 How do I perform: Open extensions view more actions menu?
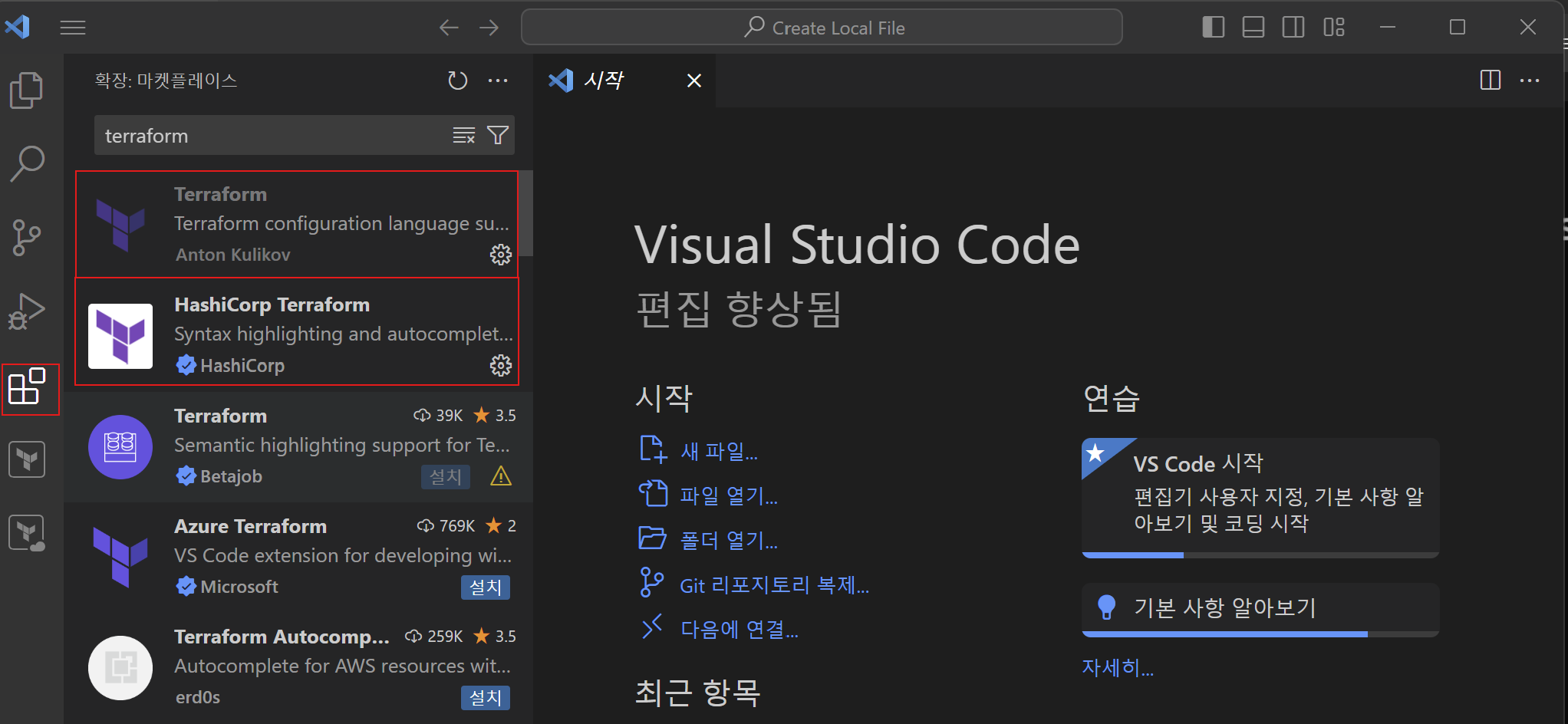click(x=498, y=81)
